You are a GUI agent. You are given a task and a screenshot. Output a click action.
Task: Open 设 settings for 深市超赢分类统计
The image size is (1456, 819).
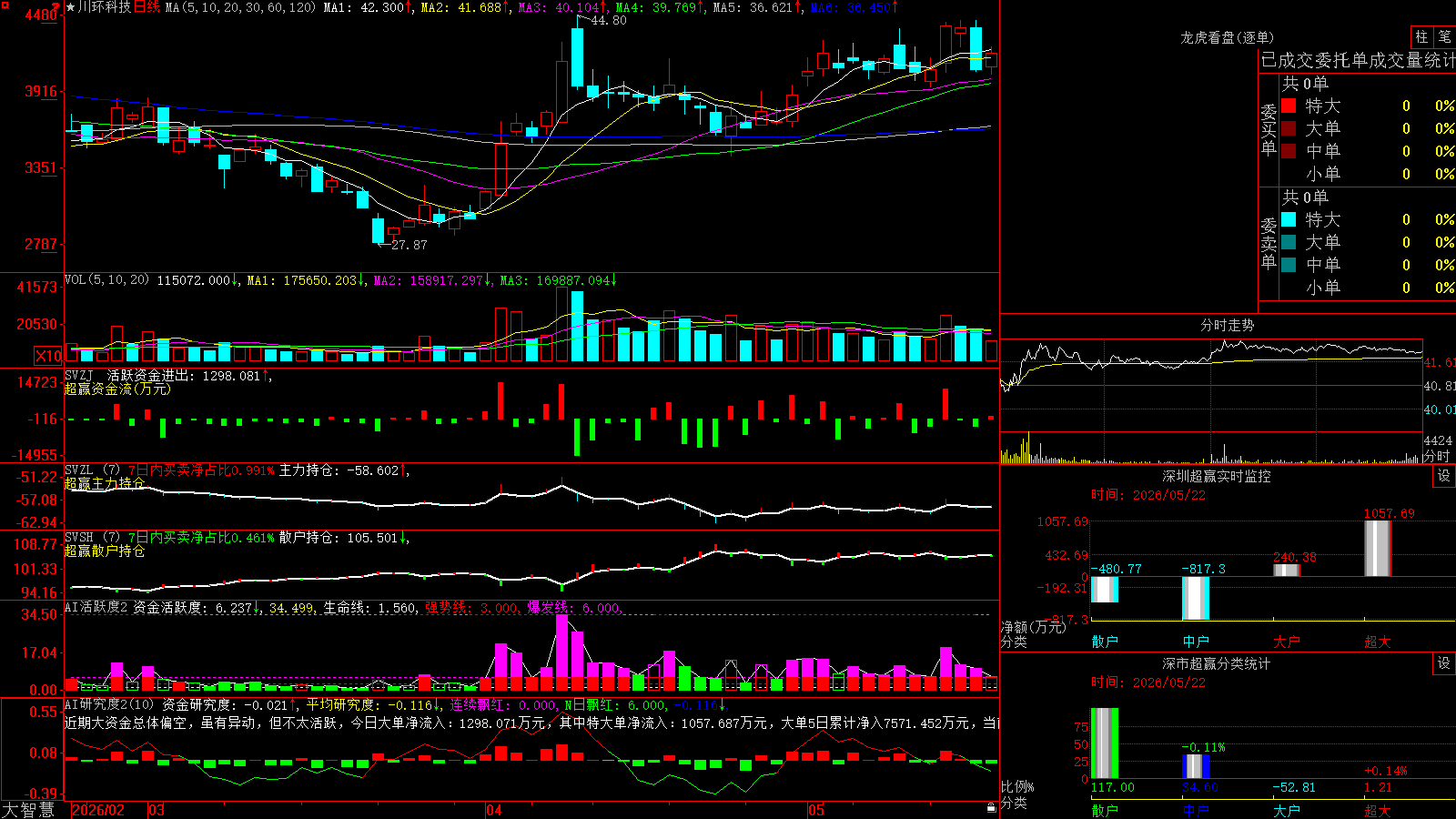pyautogui.click(x=1444, y=663)
